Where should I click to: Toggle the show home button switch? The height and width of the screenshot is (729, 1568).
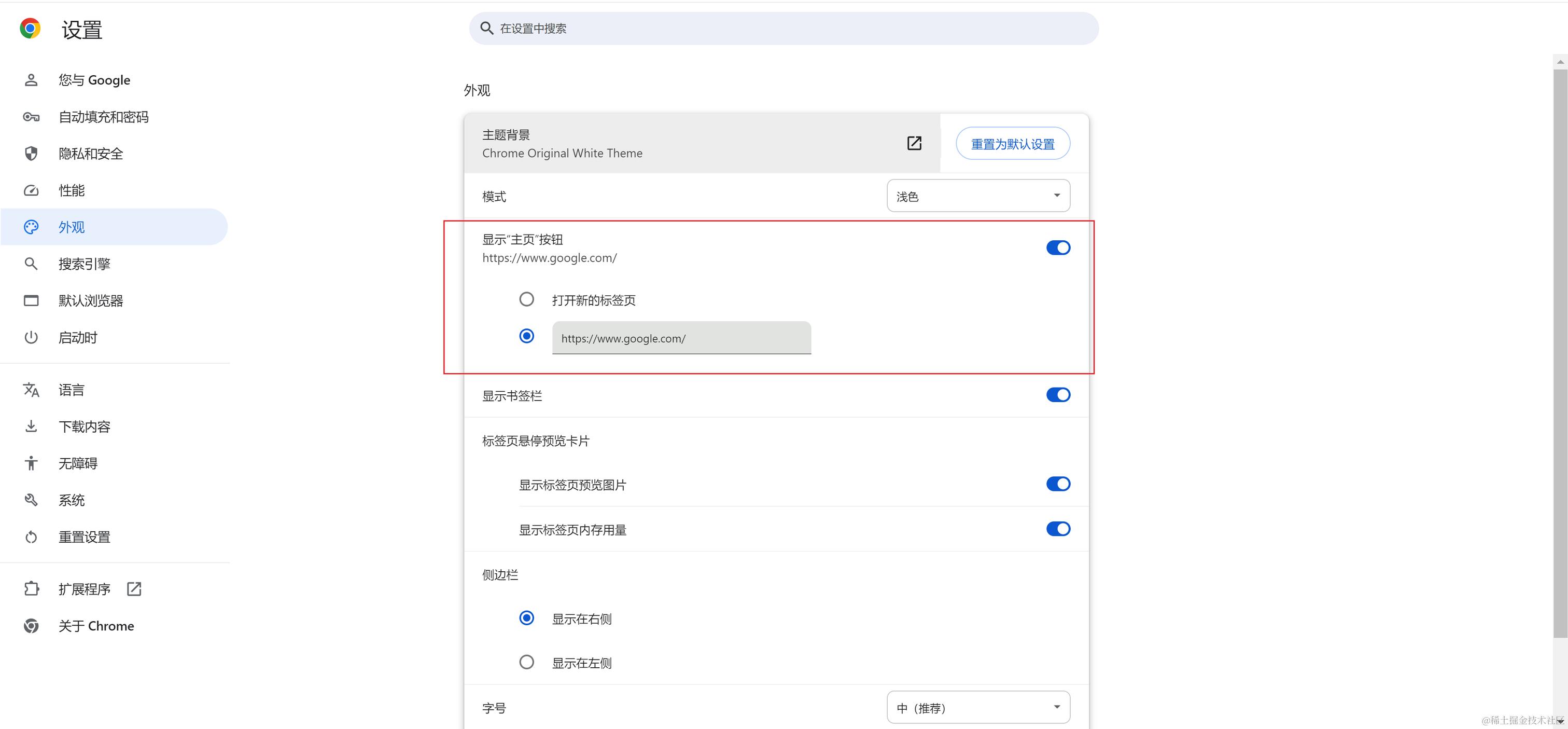[1058, 248]
